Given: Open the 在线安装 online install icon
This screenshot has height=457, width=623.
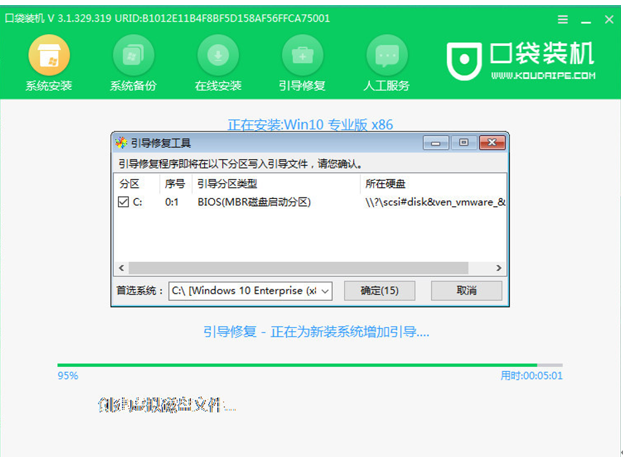Looking at the screenshot, I should (218, 55).
